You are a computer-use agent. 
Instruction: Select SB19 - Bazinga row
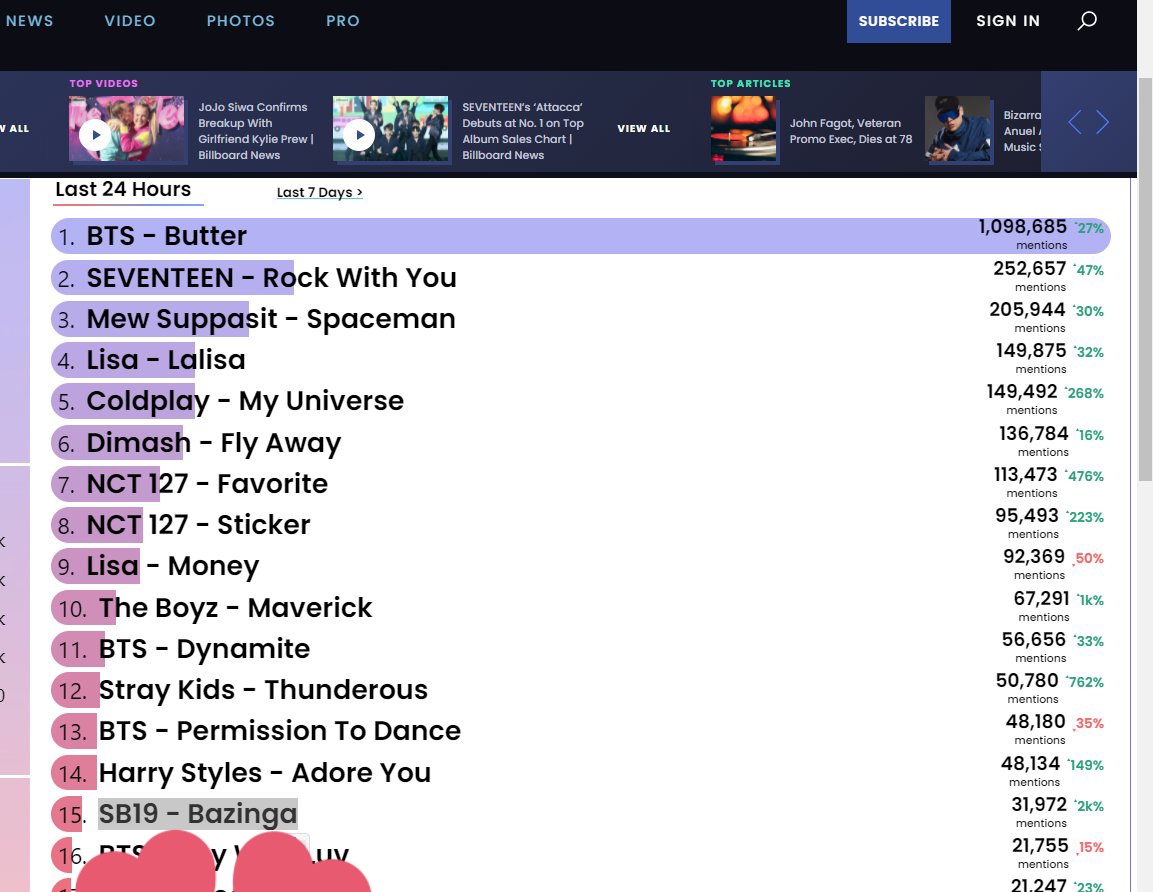point(581,815)
